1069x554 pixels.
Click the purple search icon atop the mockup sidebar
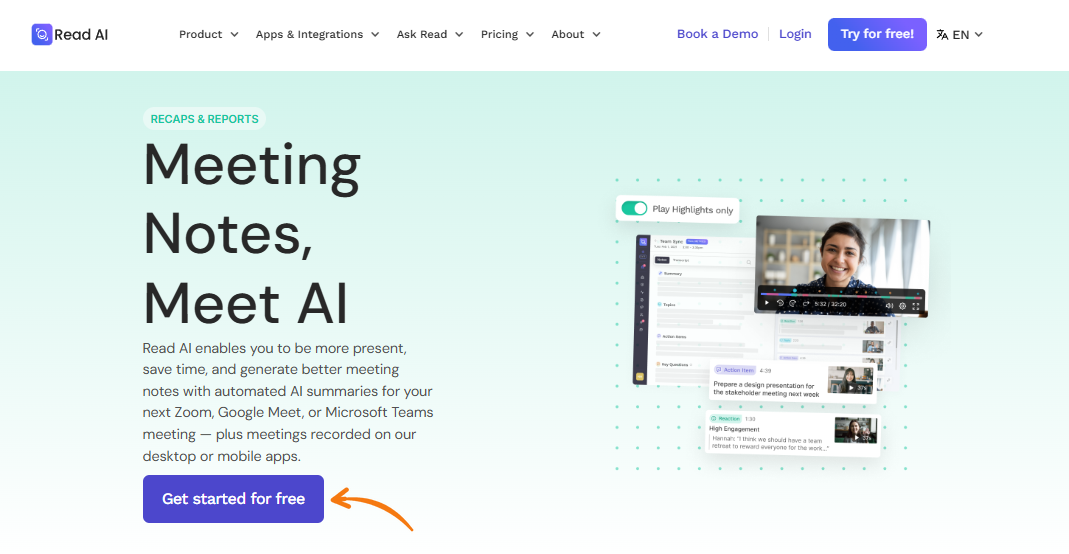[x=643, y=242]
